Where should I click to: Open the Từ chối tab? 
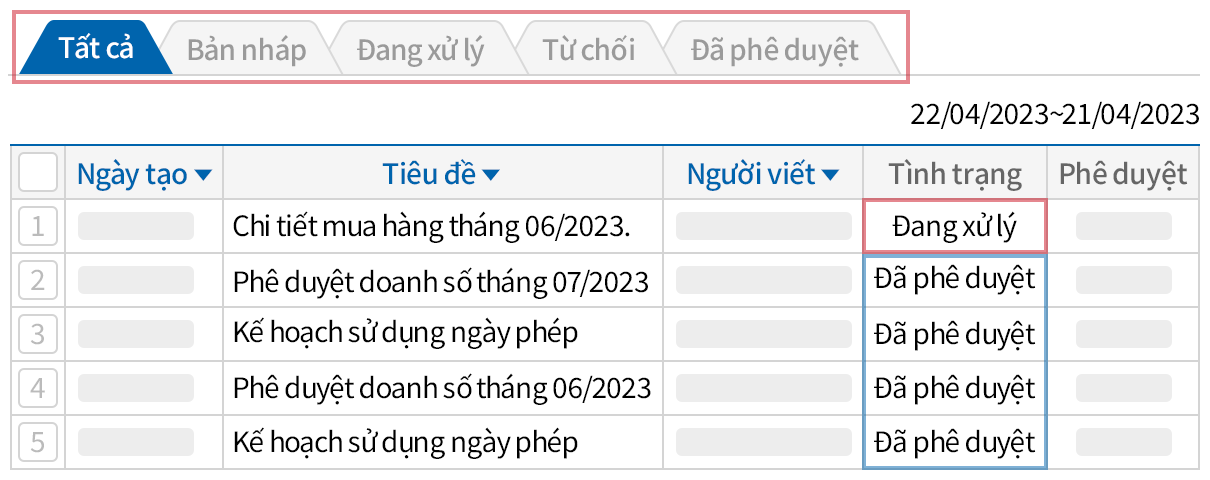[588, 49]
